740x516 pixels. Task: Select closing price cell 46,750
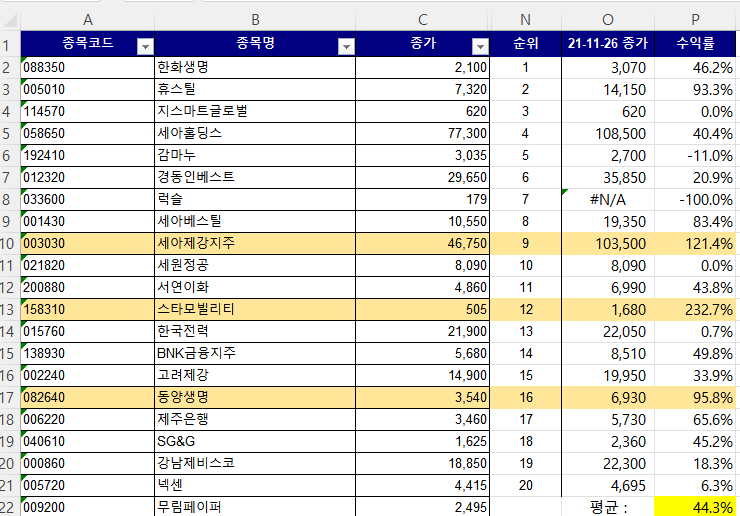422,244
